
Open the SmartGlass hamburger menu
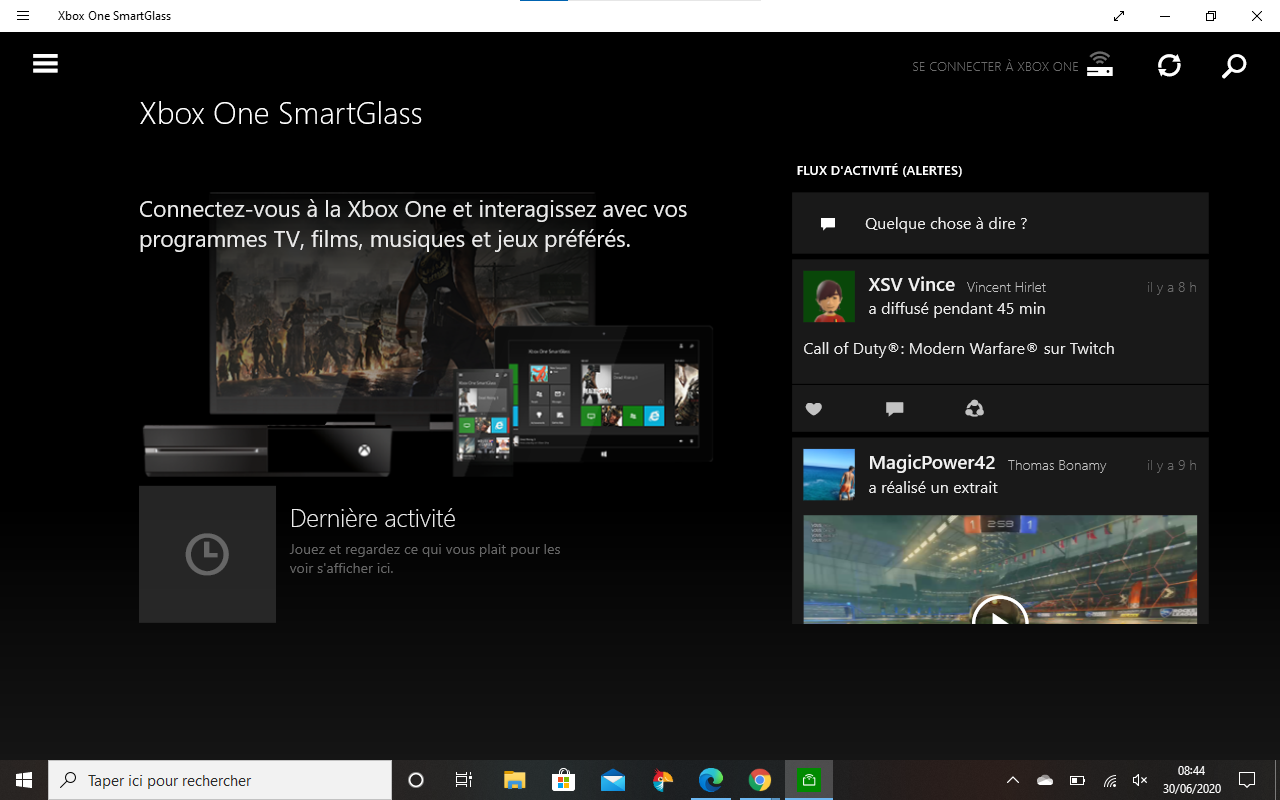(45, 64)
